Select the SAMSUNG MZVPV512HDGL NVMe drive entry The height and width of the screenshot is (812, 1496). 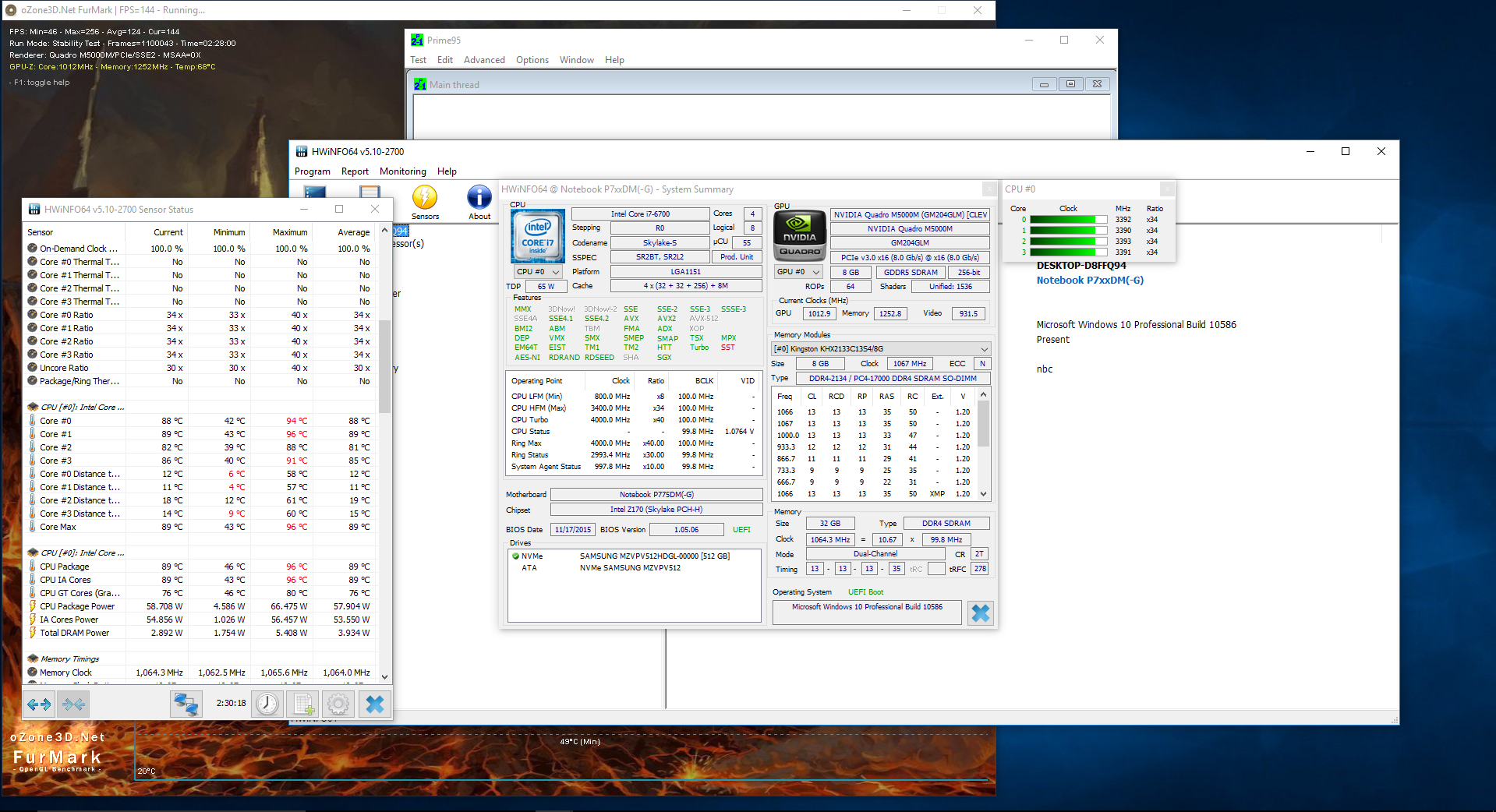click(635, 556)
